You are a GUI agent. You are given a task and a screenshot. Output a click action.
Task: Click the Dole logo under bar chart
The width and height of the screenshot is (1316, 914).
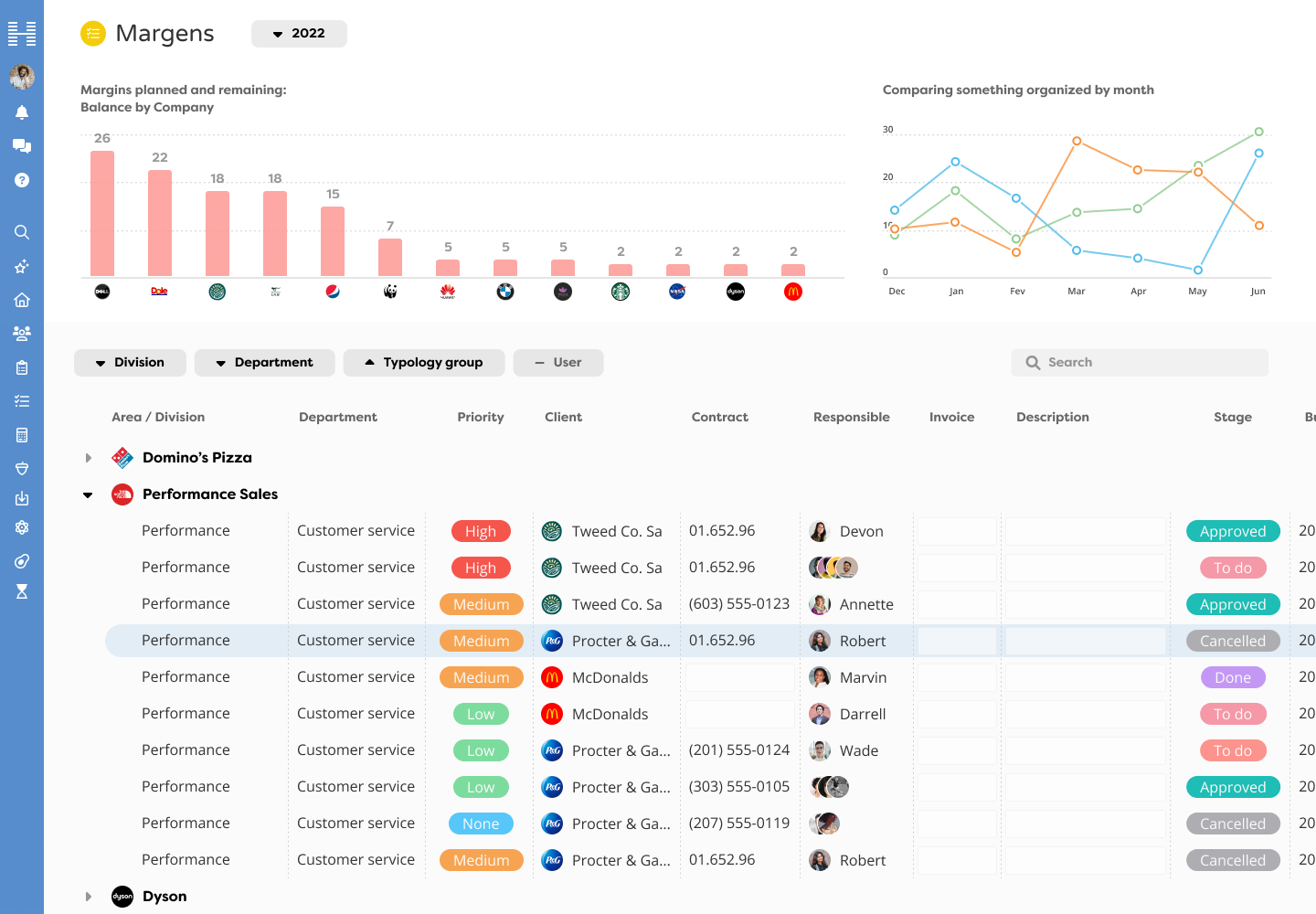159,292
